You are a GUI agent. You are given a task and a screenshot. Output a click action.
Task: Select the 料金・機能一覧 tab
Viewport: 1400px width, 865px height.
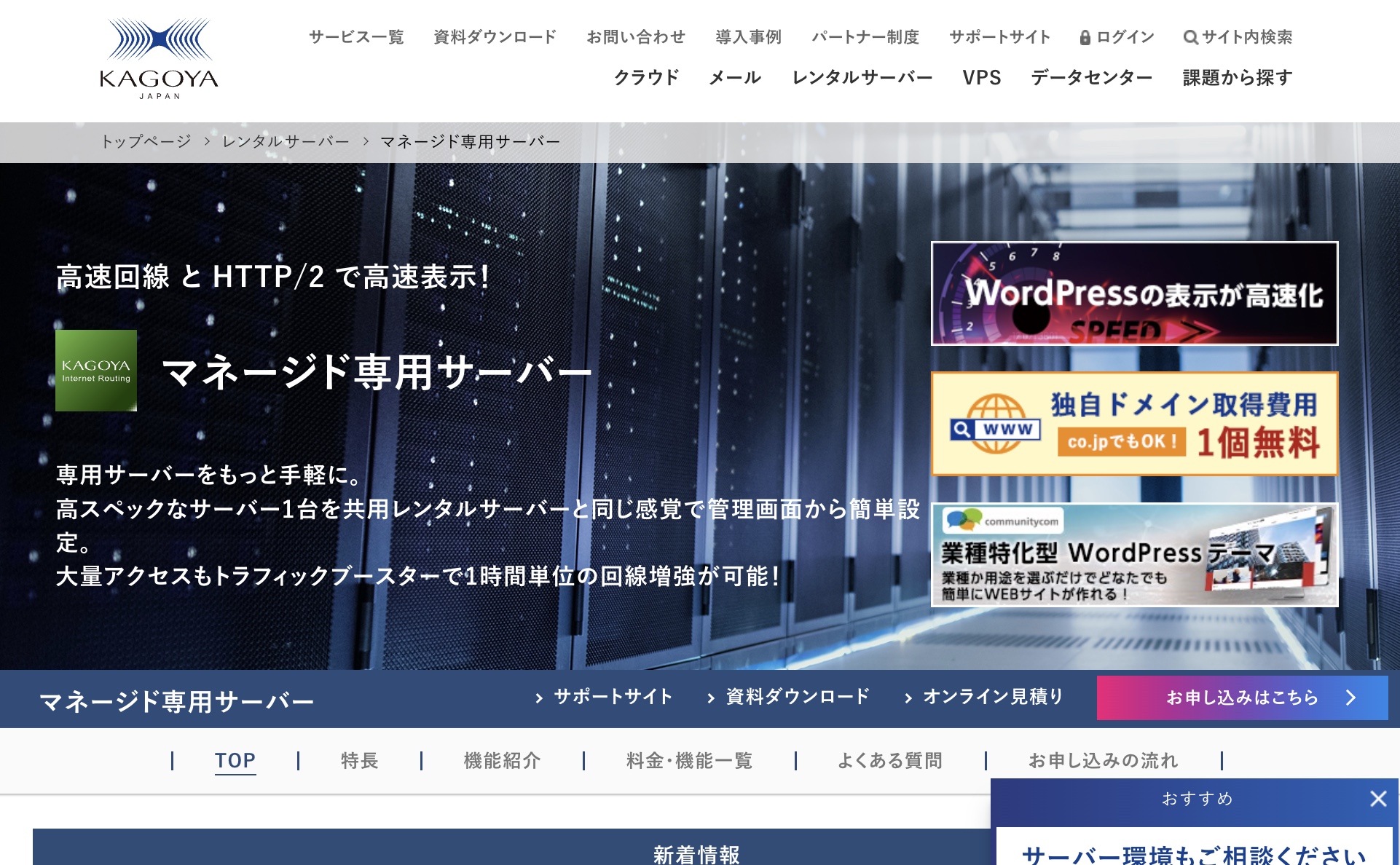689,761
